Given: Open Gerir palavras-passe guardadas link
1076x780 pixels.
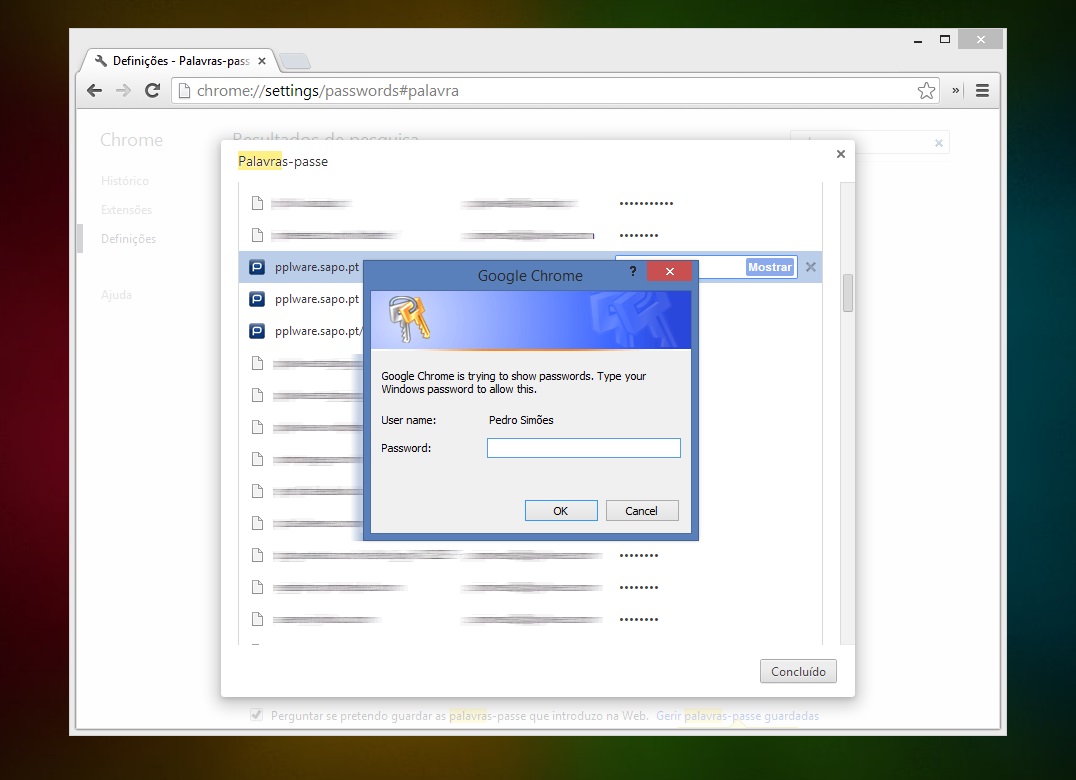Looking at the screenshot, I should (x=738, y=716).
